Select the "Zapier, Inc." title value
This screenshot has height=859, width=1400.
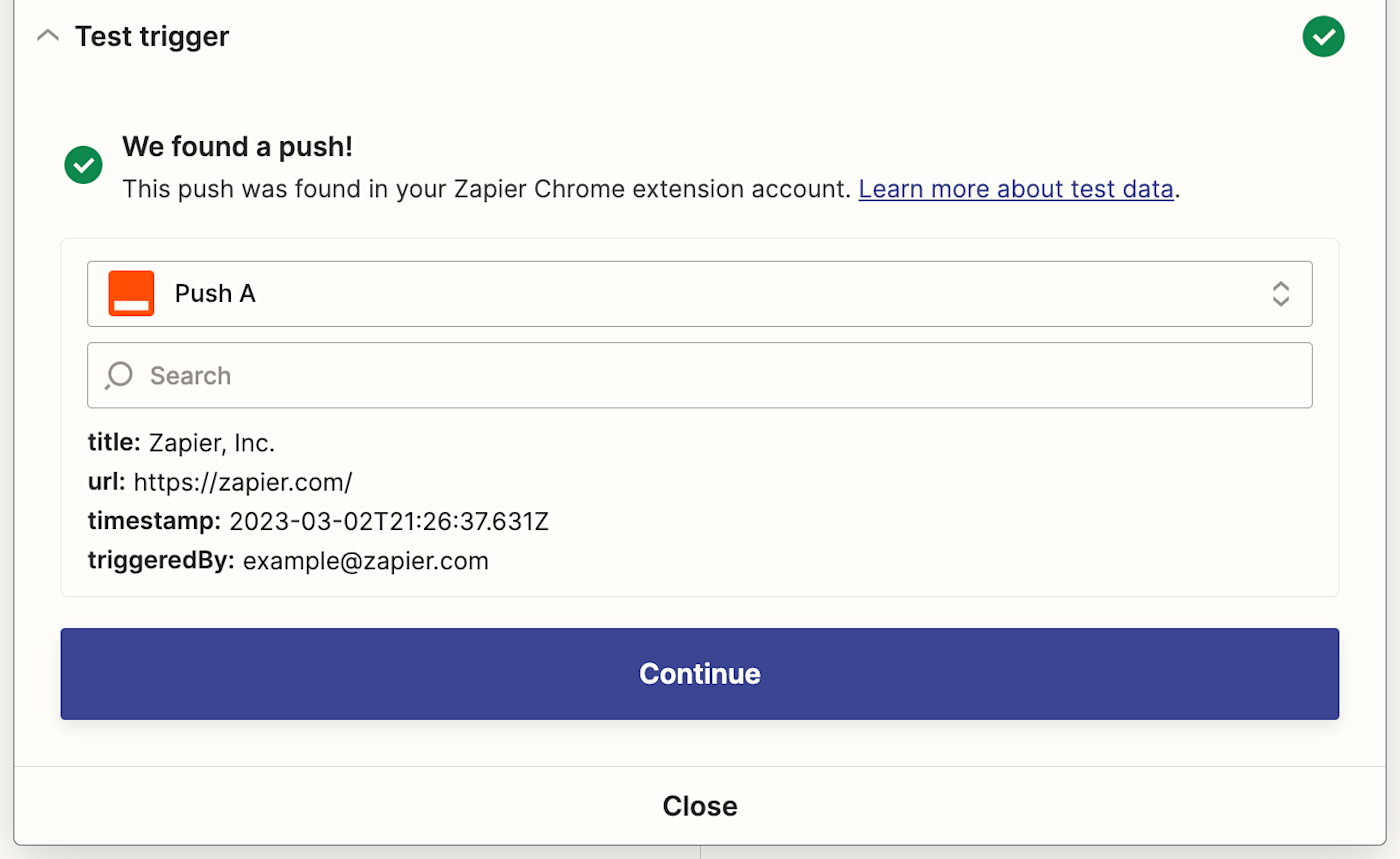(211, 441)
